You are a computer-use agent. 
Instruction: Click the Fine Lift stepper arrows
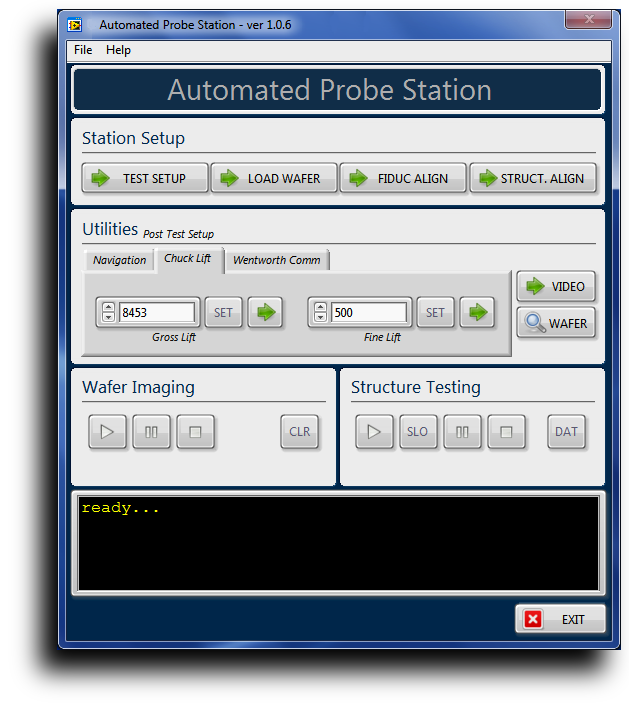(x=320, y=312)
